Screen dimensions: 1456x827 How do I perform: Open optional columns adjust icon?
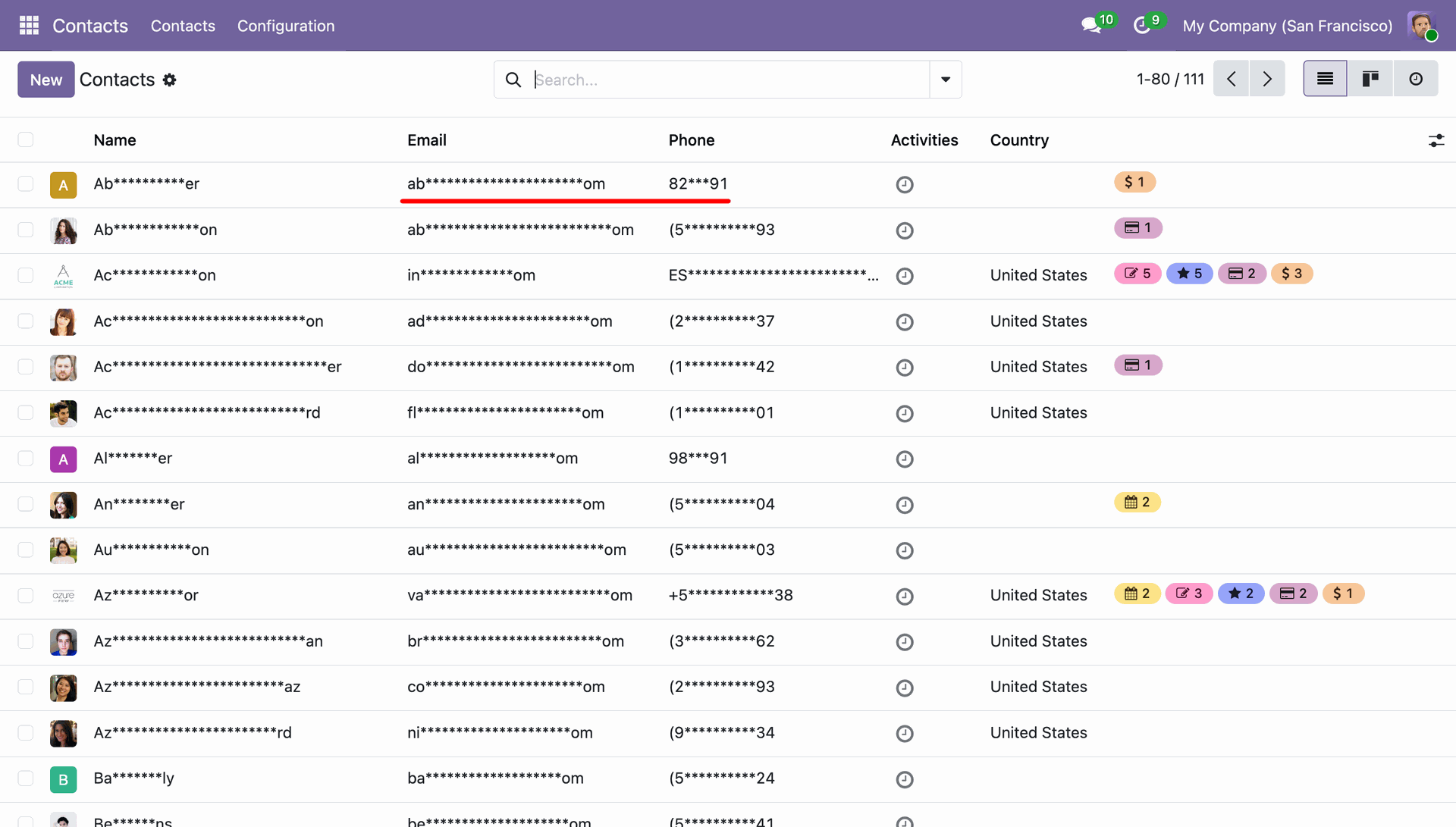coord(1436,140)
